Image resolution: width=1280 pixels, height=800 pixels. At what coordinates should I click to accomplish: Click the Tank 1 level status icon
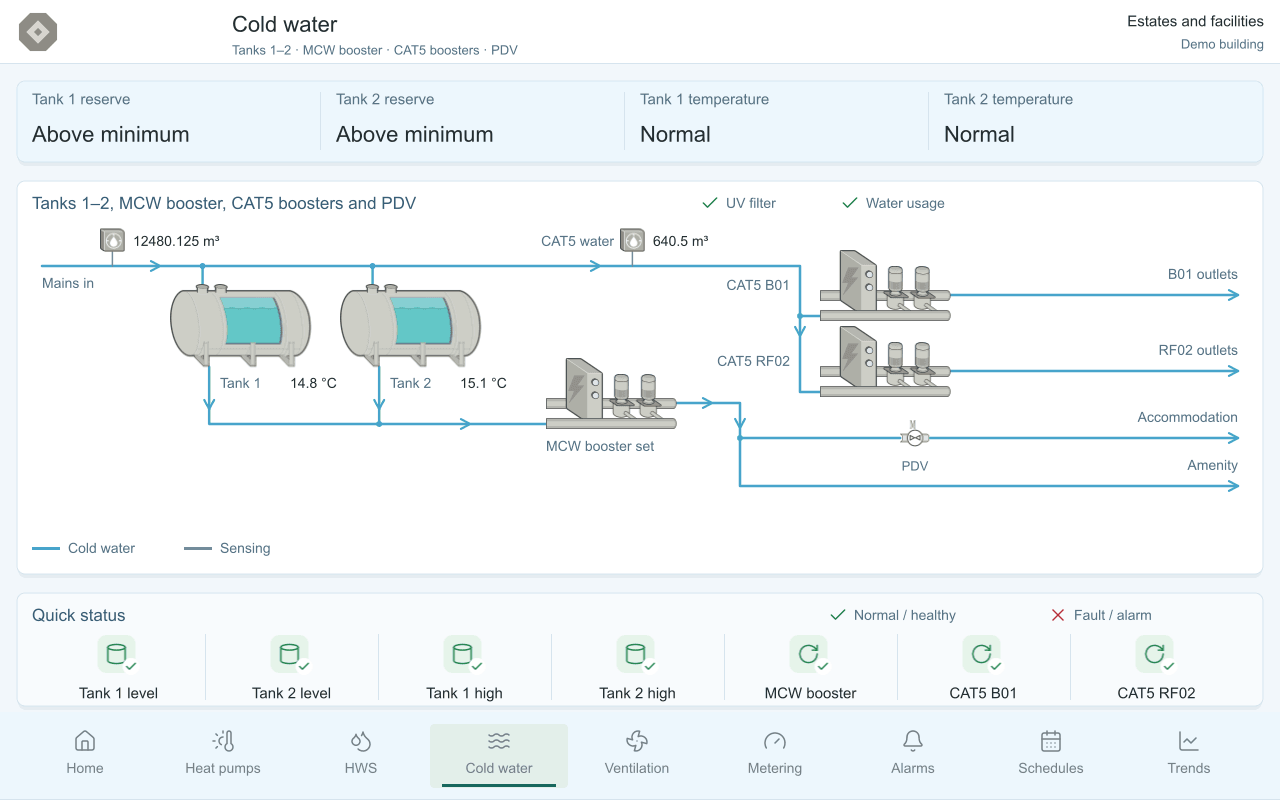(118, 655)
